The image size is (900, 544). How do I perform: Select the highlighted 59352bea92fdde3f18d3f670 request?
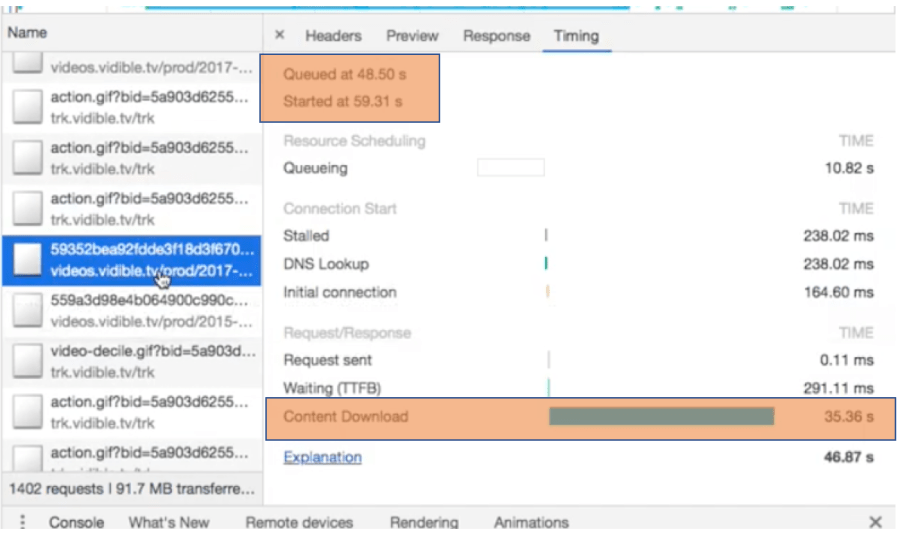(150, 260)
